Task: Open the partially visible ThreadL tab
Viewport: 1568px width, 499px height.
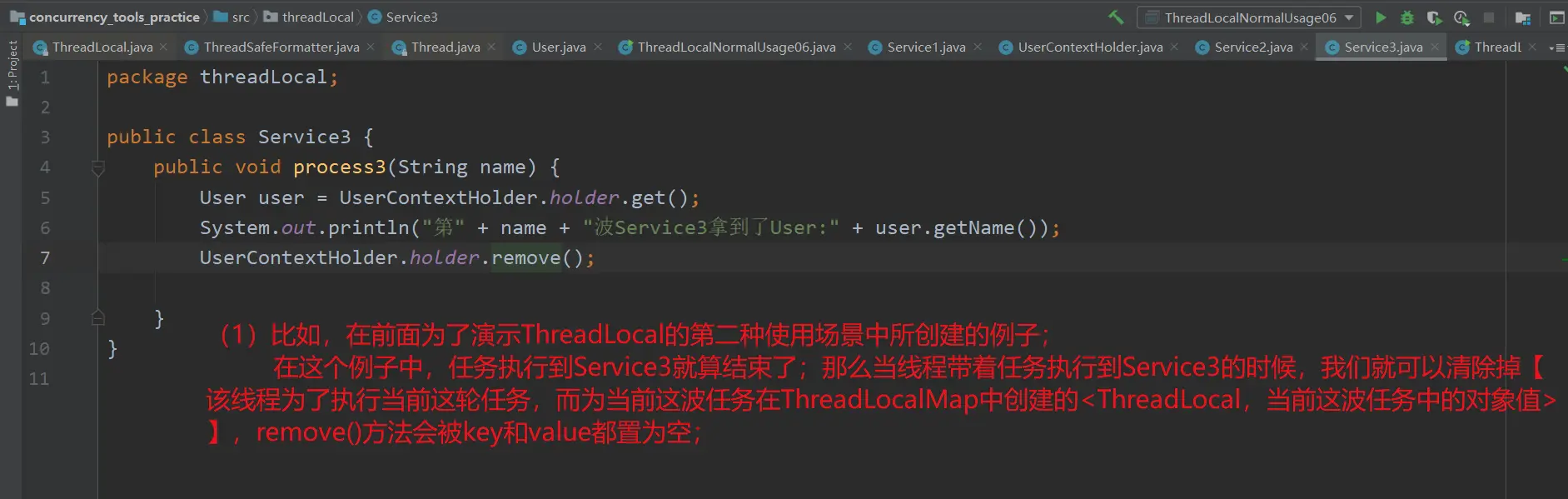Action: coord(1497,47)
